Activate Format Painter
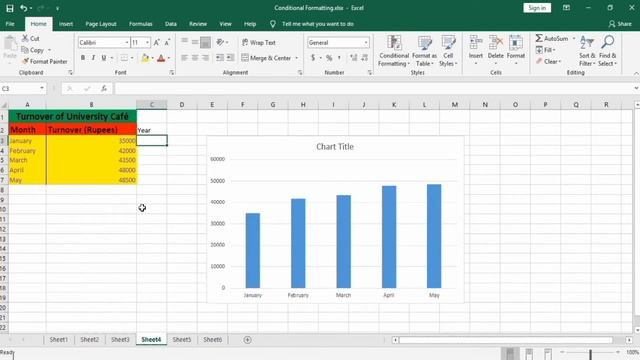The width and height of the screenshot is (640, 360). tap(44, 61)
